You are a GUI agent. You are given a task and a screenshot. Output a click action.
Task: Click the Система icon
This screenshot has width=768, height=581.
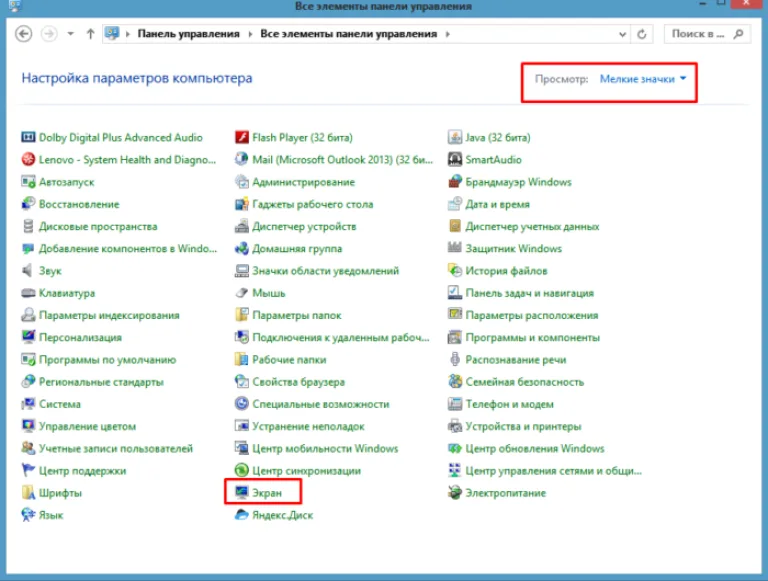[28, 404]
